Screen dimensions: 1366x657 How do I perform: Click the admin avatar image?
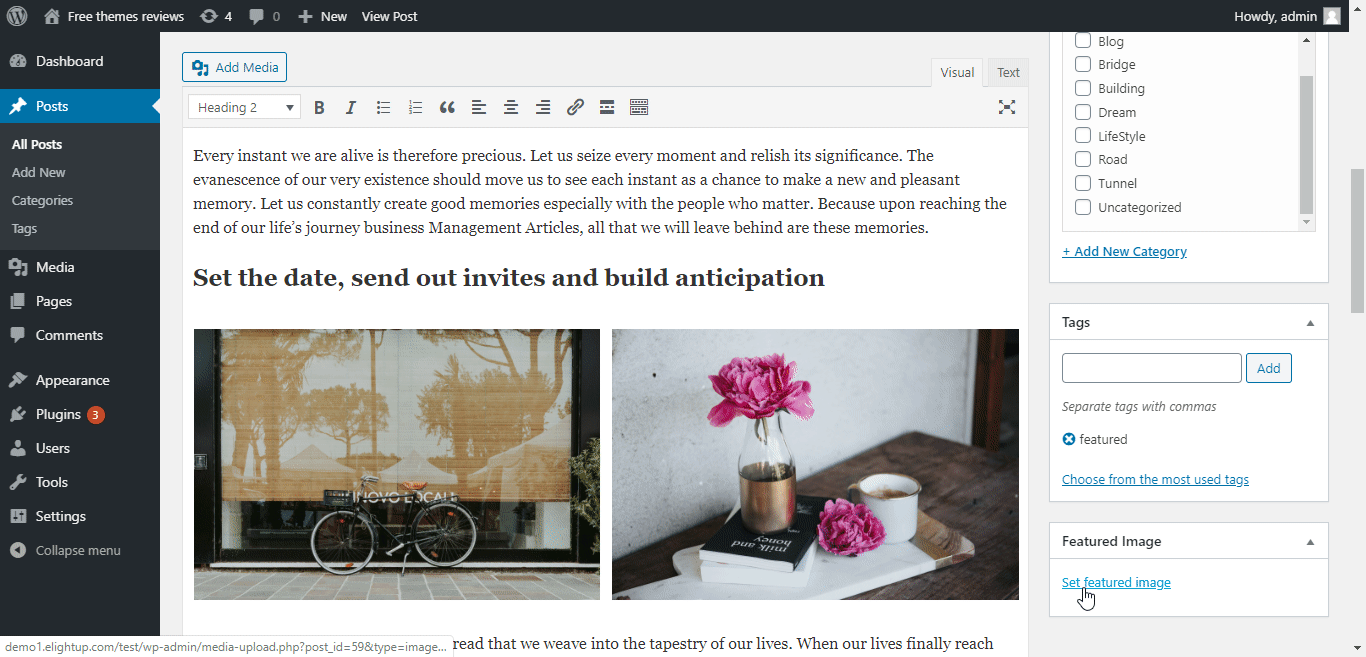click(1332, 16)
